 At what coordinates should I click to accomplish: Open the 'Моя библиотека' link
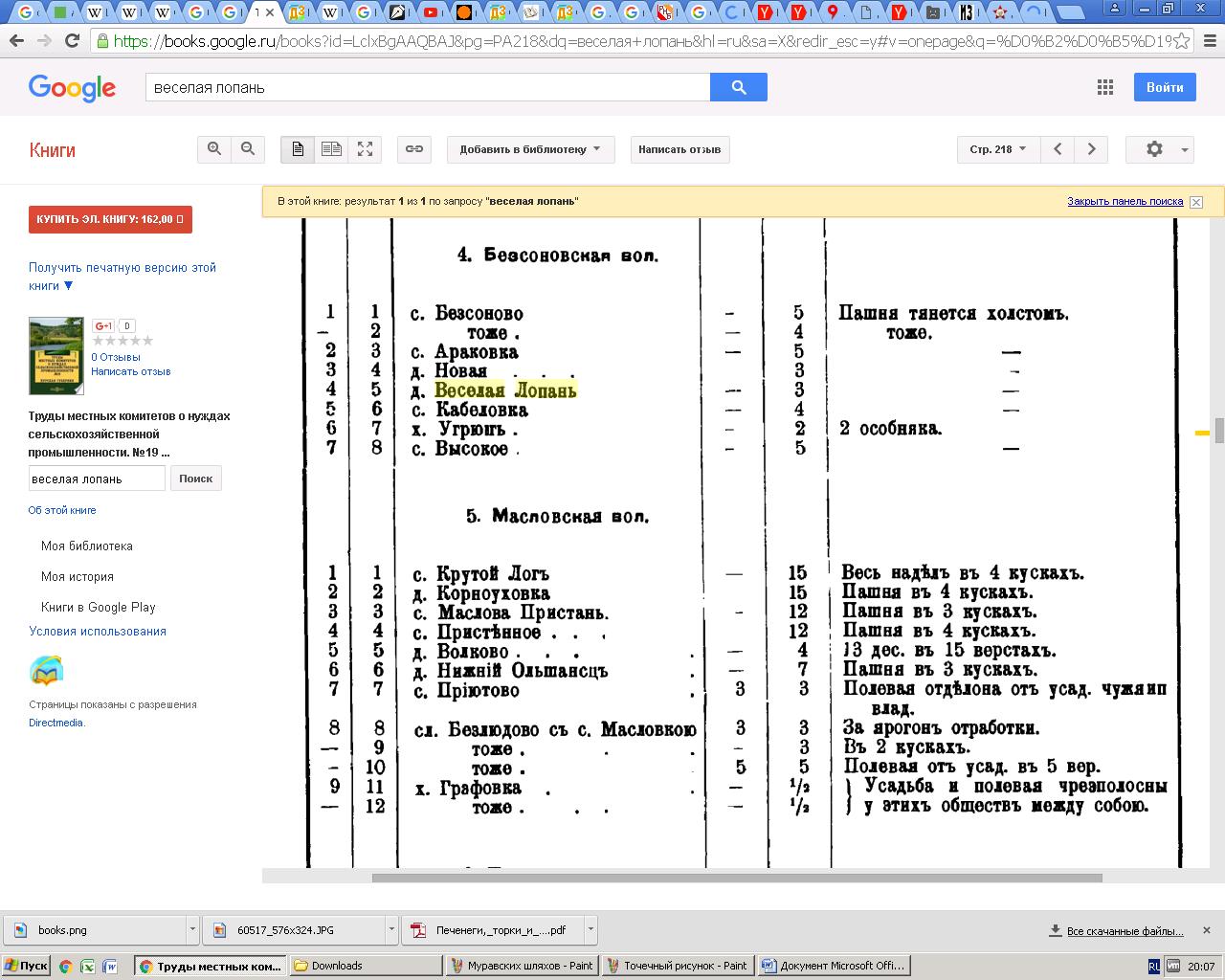point(87,546)
